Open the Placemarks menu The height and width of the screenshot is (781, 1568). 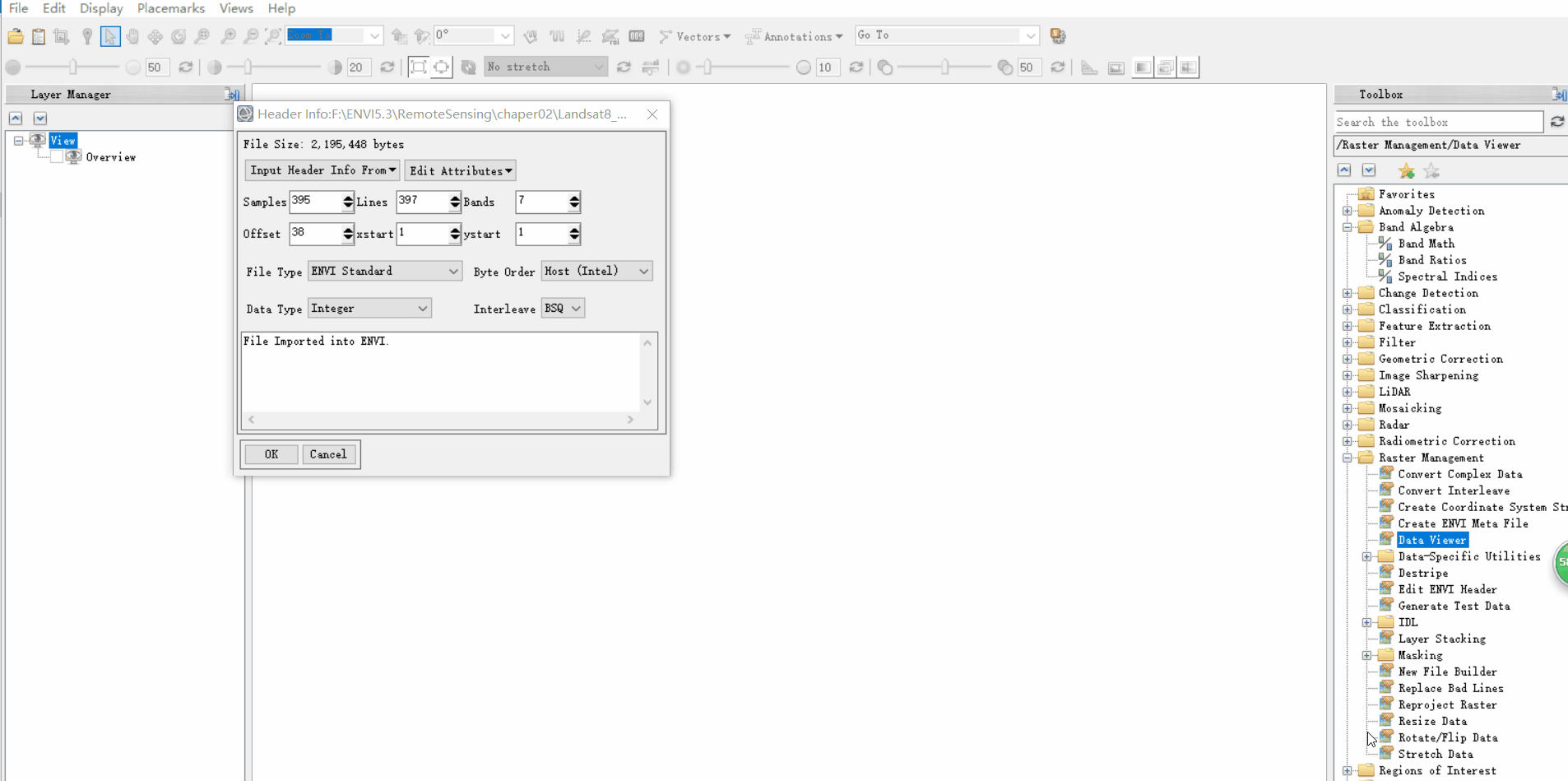(x=171, y=8)
